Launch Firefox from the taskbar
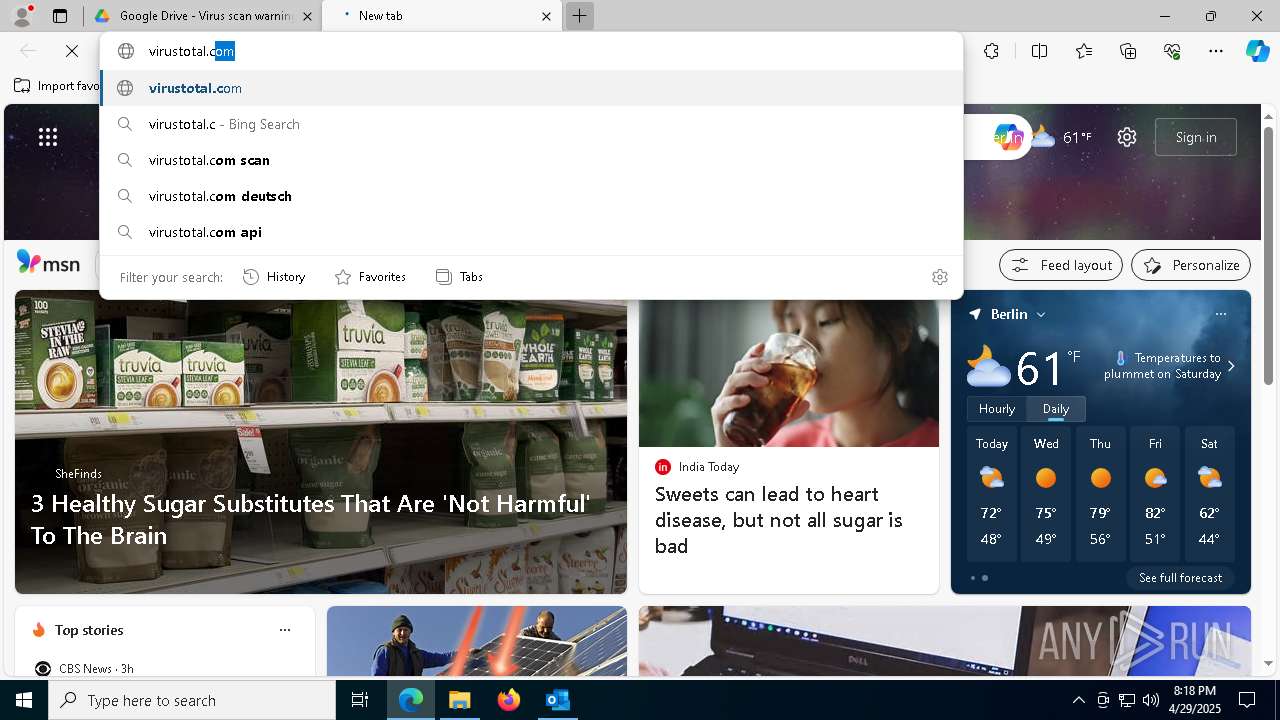 click(509, 700)
